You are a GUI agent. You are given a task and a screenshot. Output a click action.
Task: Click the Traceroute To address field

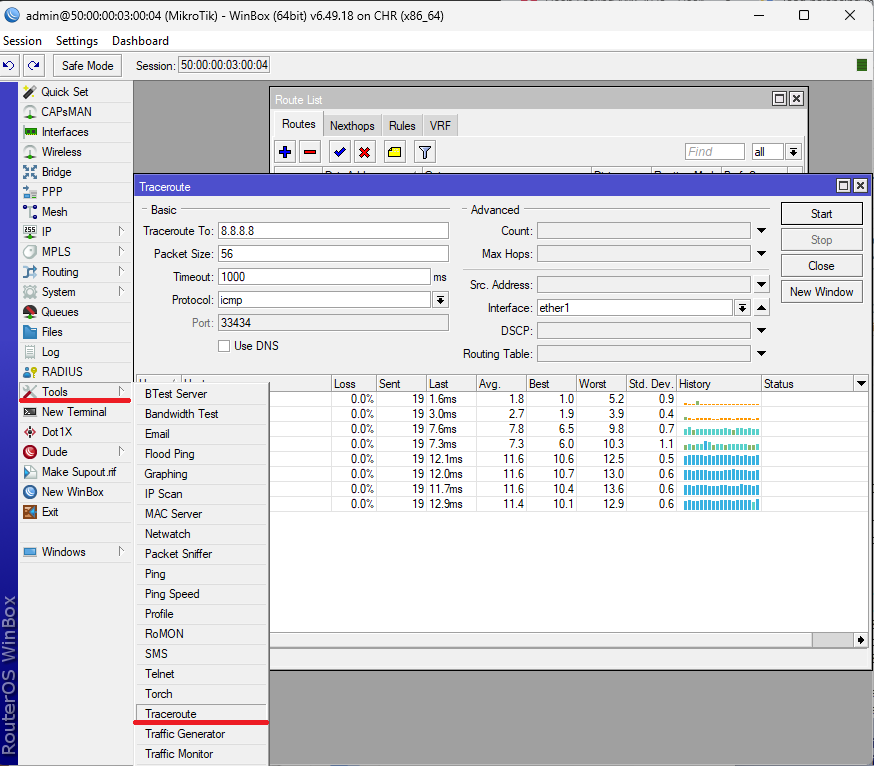[333, 231]
